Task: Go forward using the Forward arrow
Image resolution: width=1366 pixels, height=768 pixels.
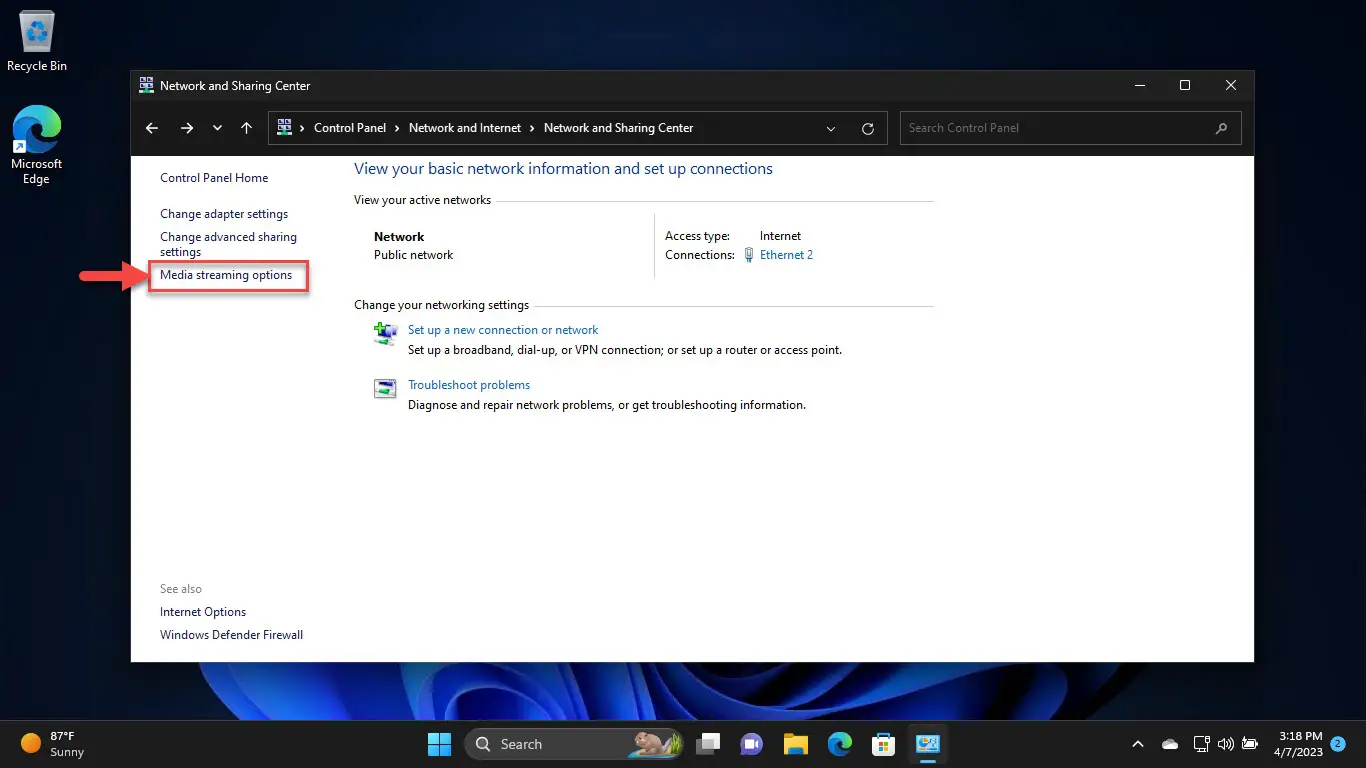Action: 187,128
